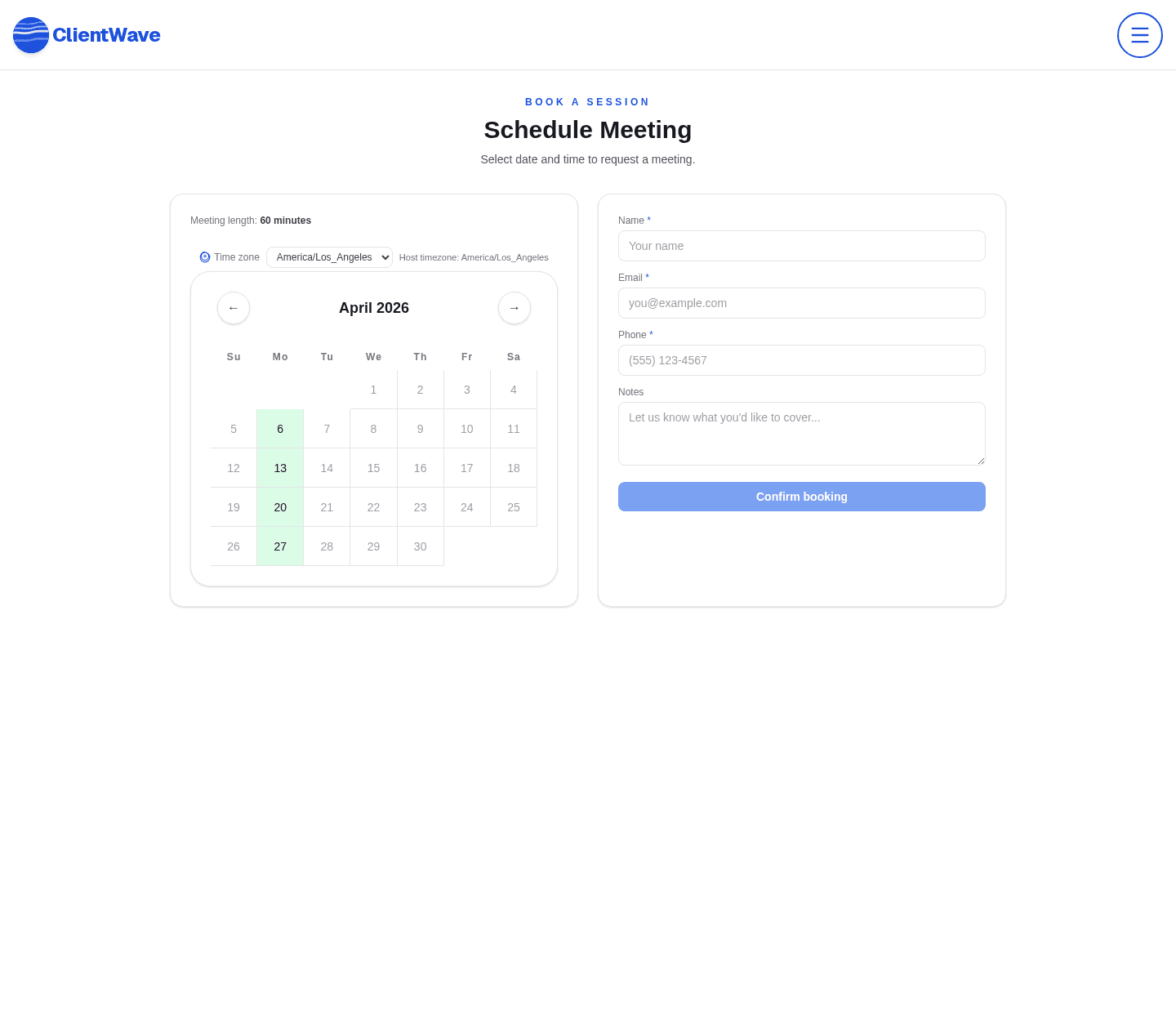The image size is (1176, 1021).
Task: Click the April 2026 month title
Action: click(373, 308)
